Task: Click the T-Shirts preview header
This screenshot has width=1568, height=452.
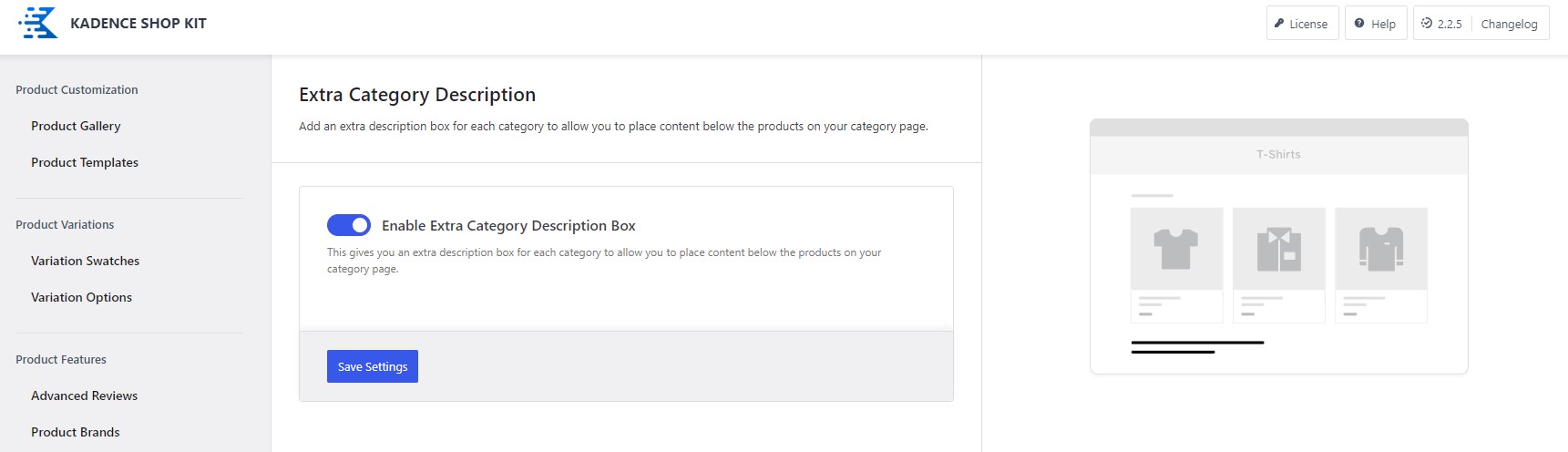Action: pos(1278,154)
